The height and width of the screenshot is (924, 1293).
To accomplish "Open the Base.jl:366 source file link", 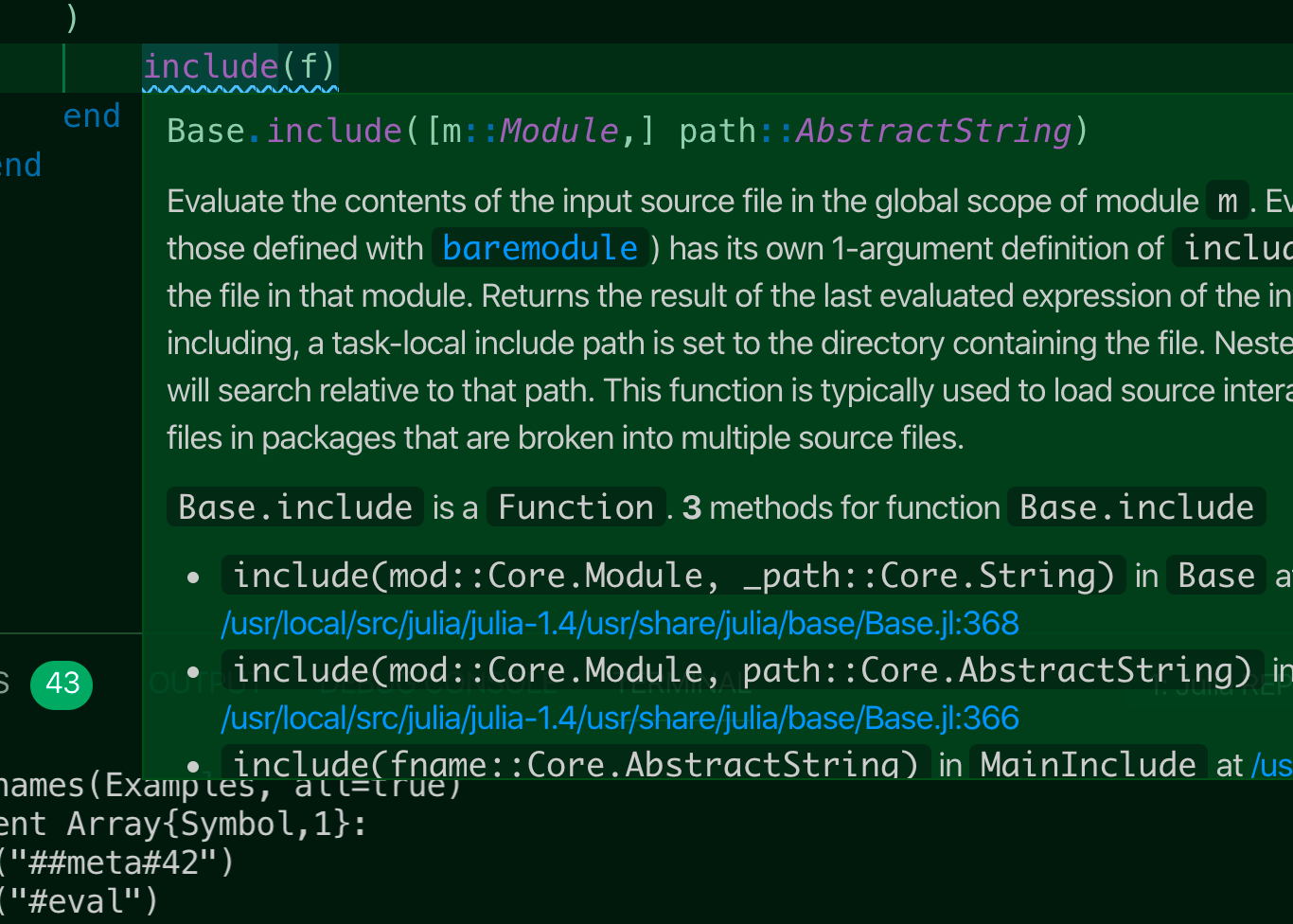I will pyautogui.click(x=619, y=718).
